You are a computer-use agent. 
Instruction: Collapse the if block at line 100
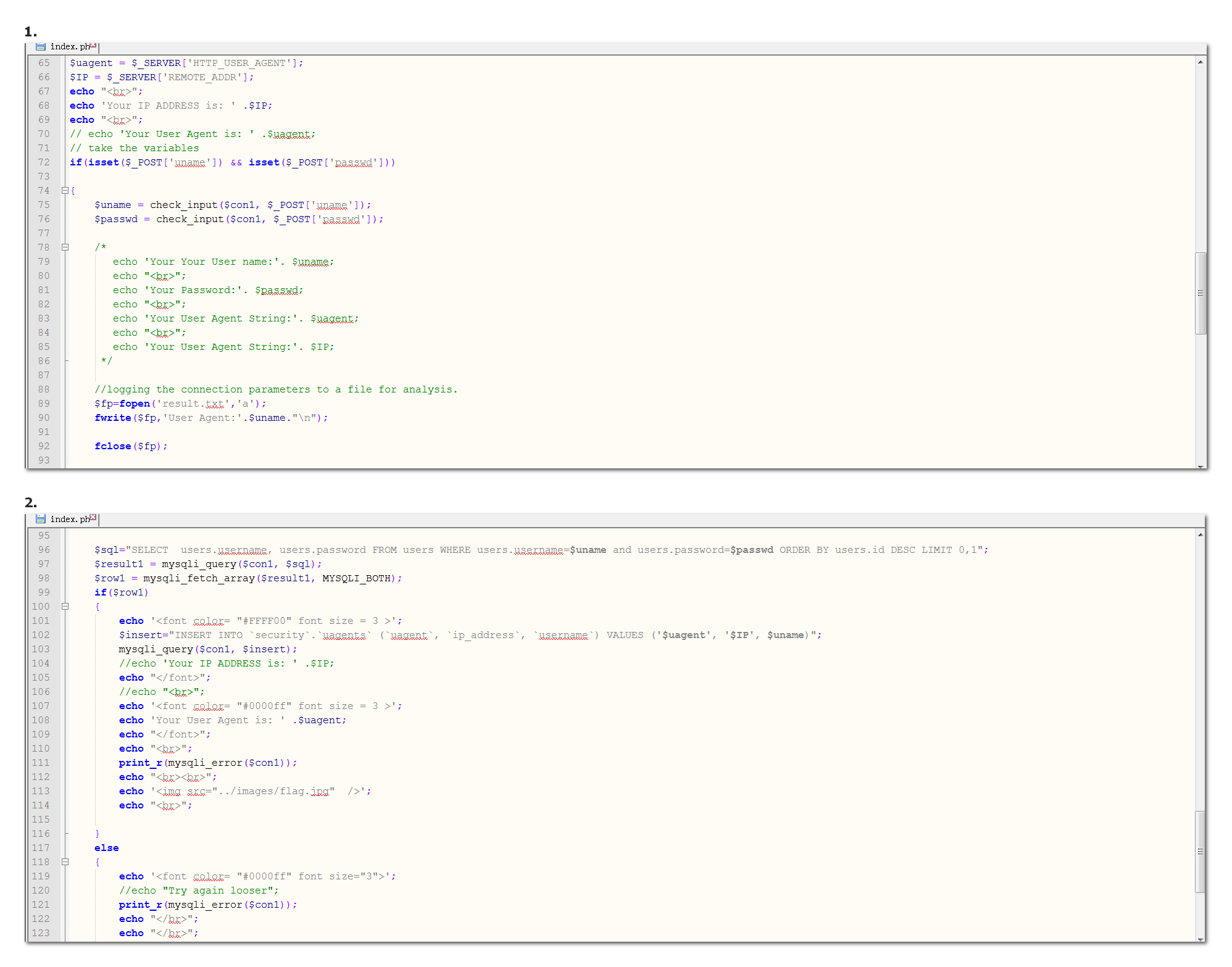click(65, 607)
